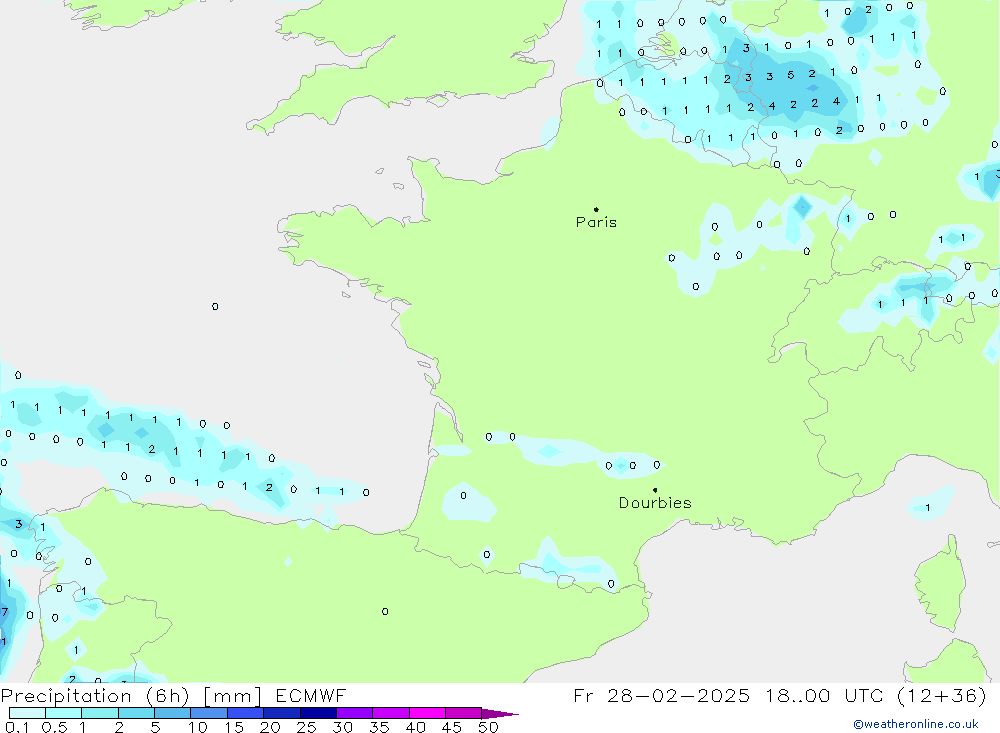
Task: Click the '40' legend scale value
Action: (416, 727)
